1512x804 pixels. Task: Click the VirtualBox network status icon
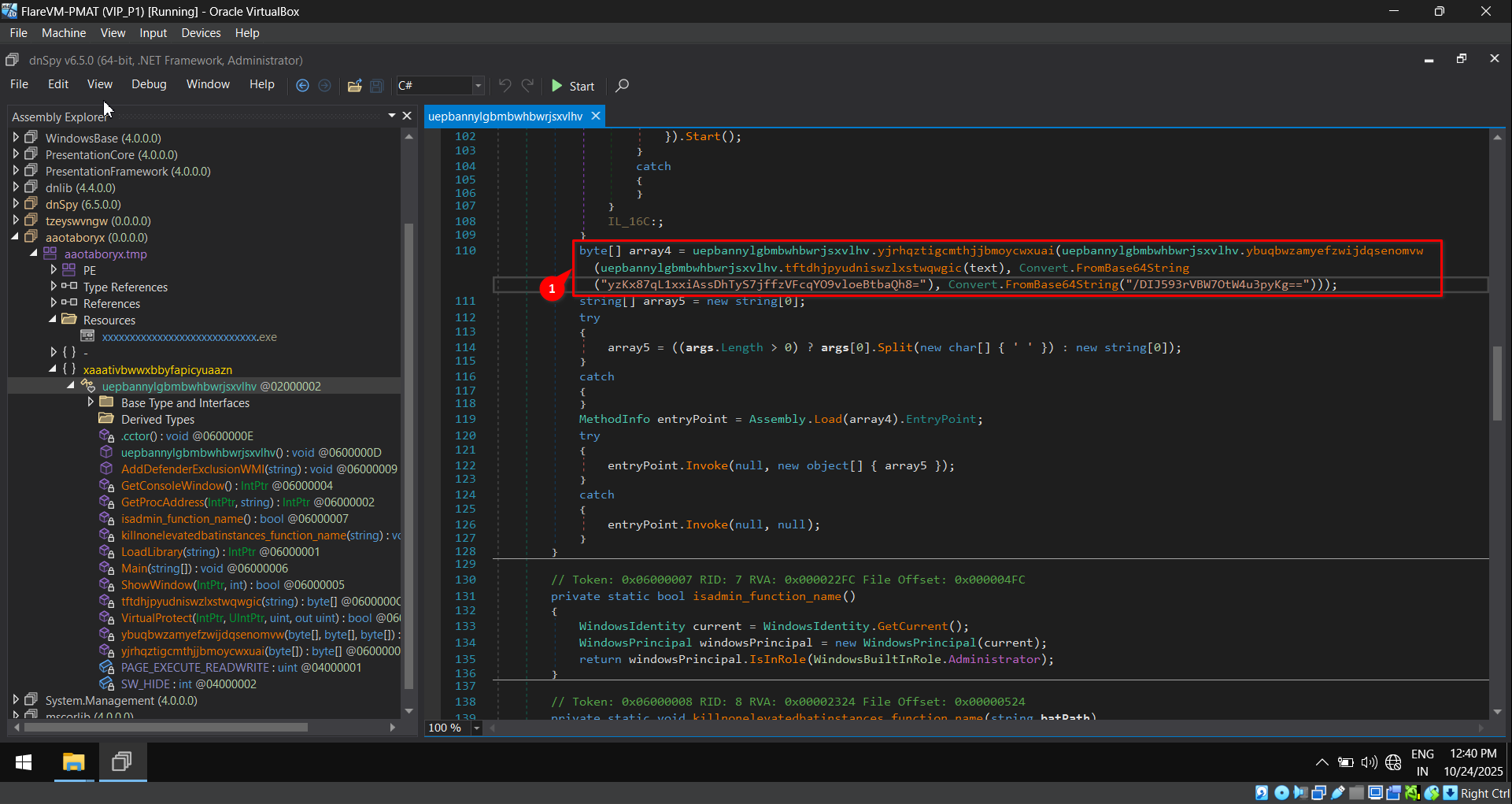coord(1318,793)
